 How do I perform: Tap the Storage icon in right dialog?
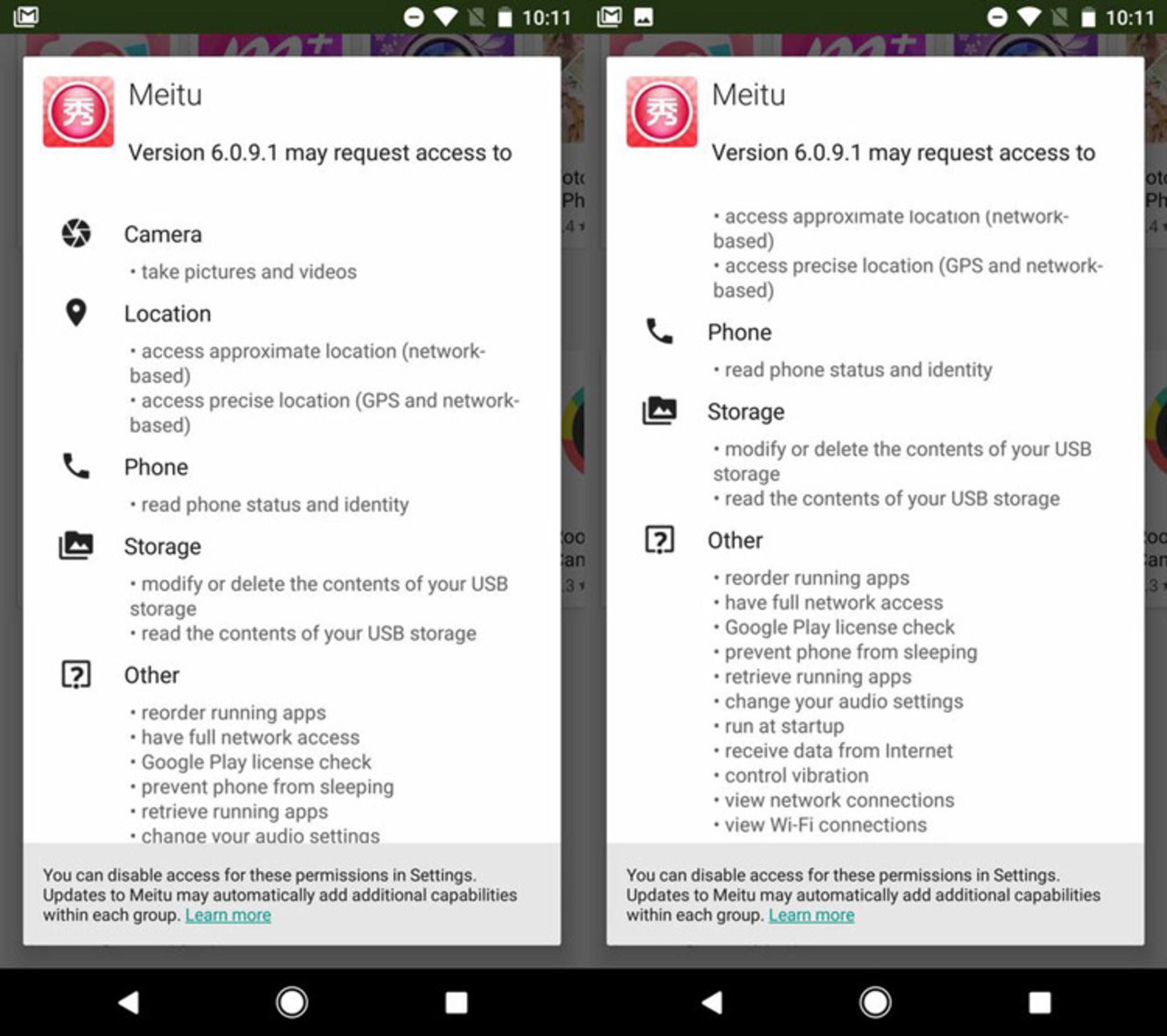pos(659,410)
